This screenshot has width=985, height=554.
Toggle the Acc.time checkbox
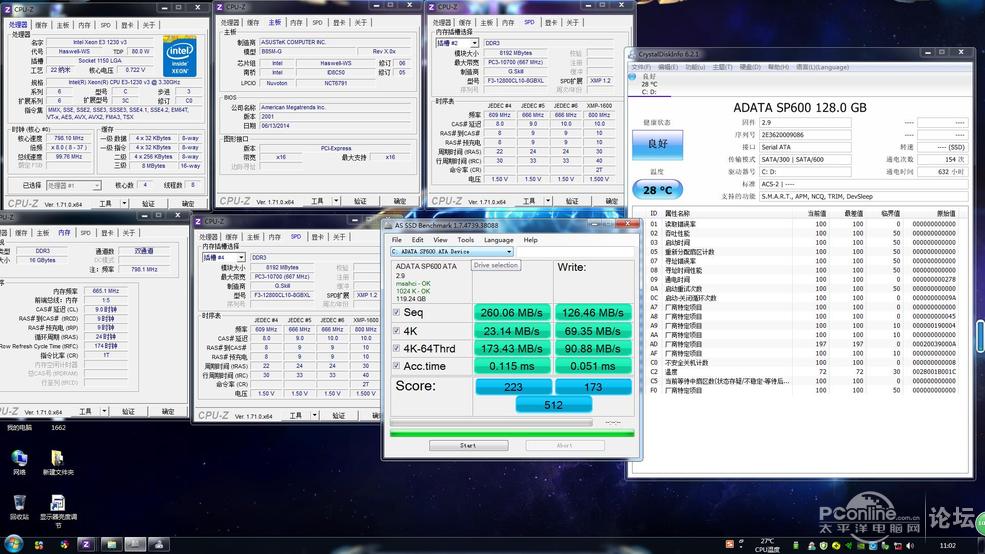tap(396, 366)
